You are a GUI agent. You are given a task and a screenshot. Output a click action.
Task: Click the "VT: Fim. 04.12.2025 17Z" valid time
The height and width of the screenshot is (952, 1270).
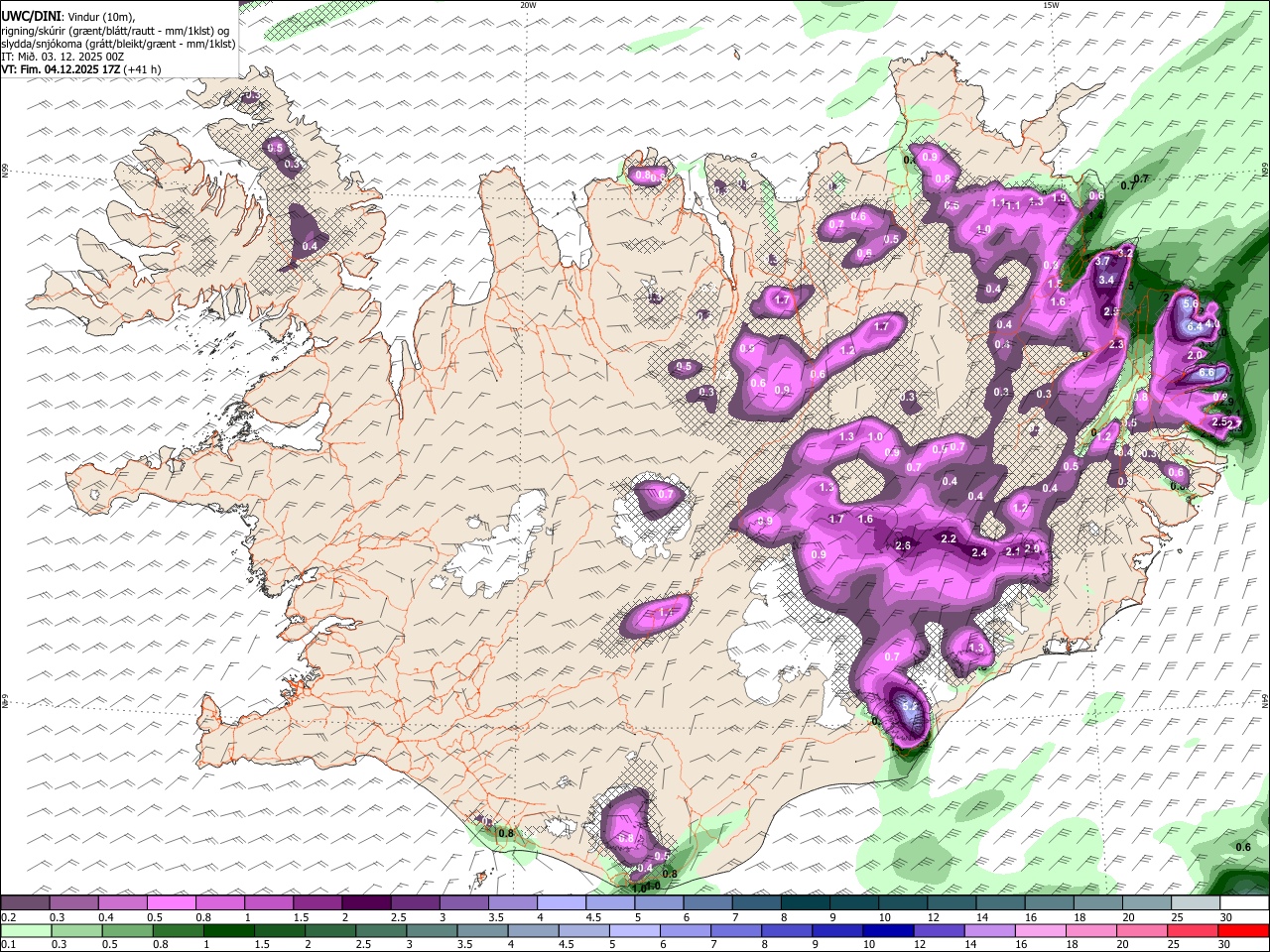[x=61, y=69]
